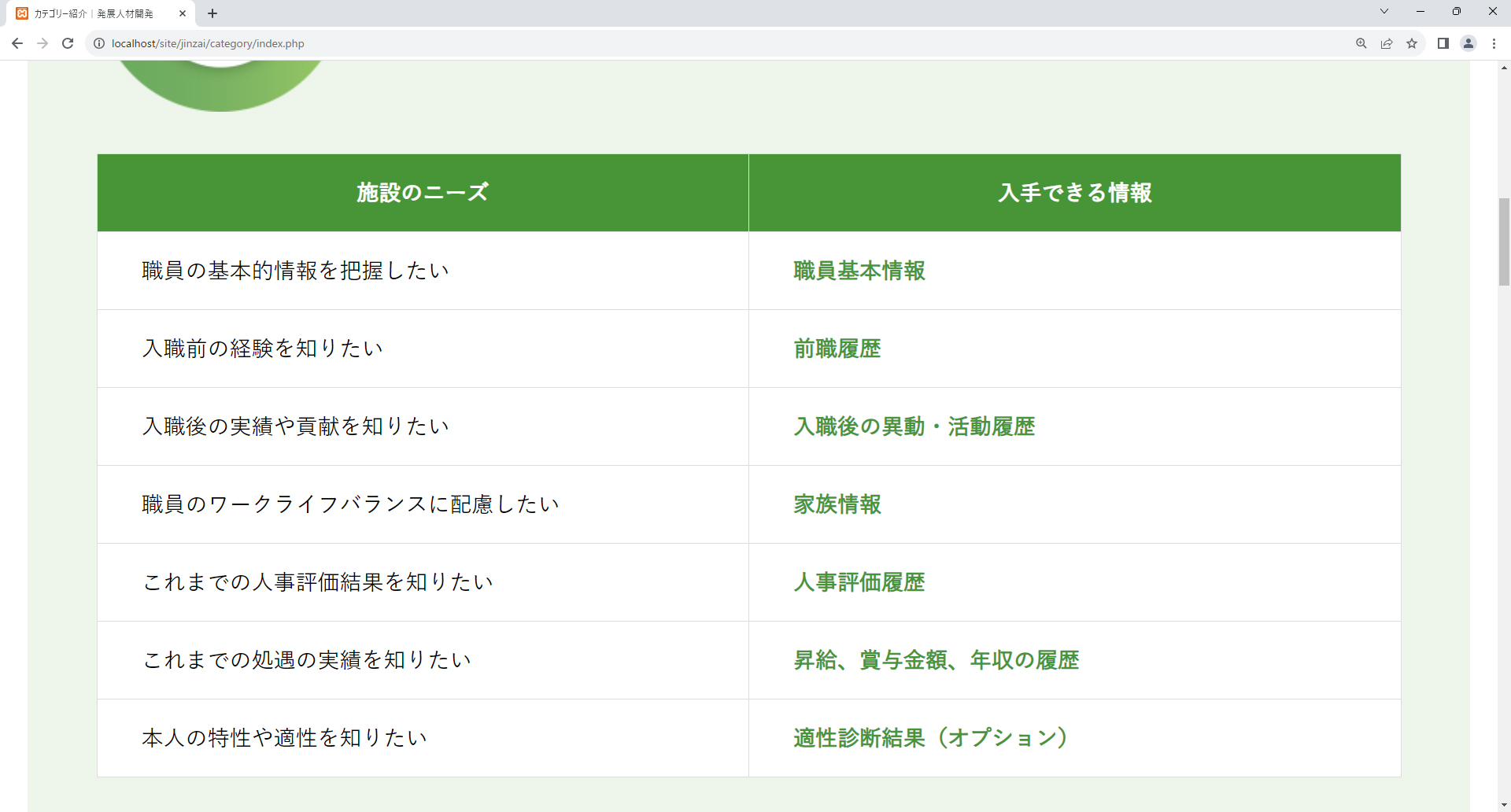This screenshot has width=1511, height=812.
Task: Open Chrome's three-dot menu
Action: 1494,43
